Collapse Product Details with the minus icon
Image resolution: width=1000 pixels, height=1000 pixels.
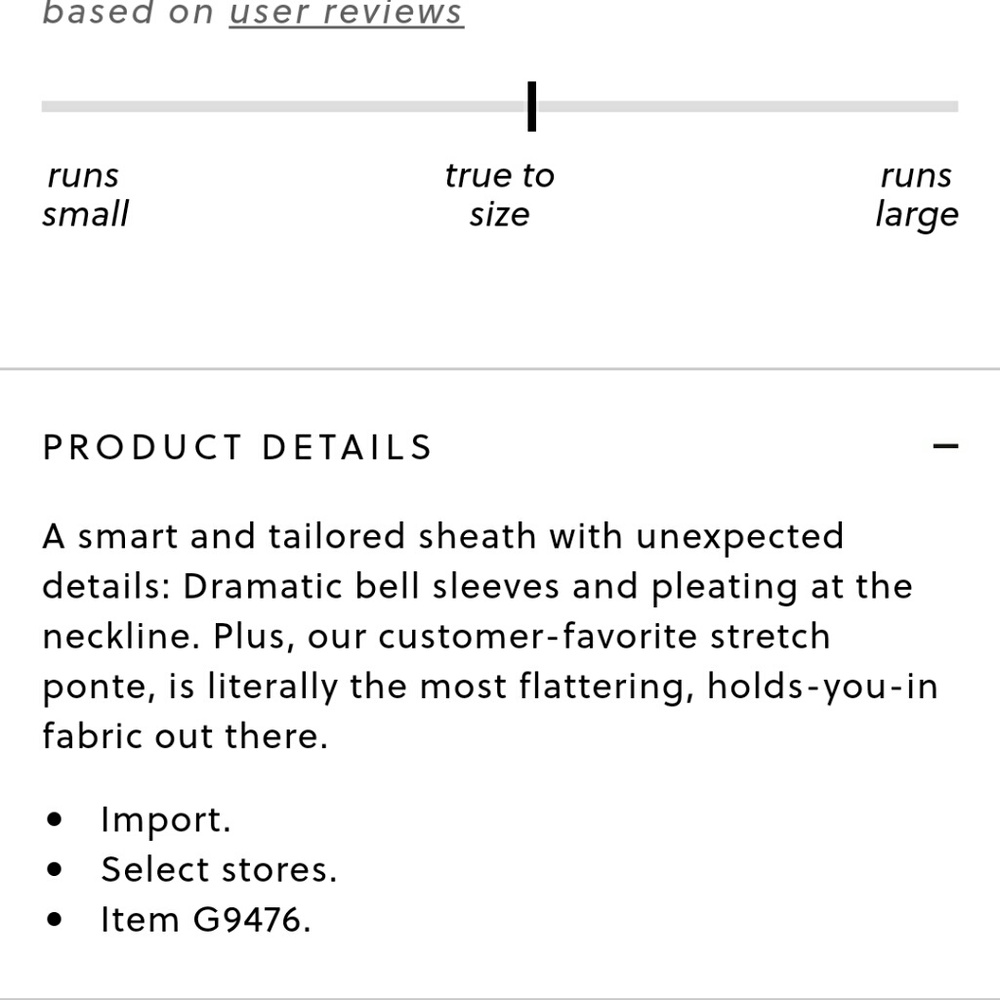[x=945, y=446]
